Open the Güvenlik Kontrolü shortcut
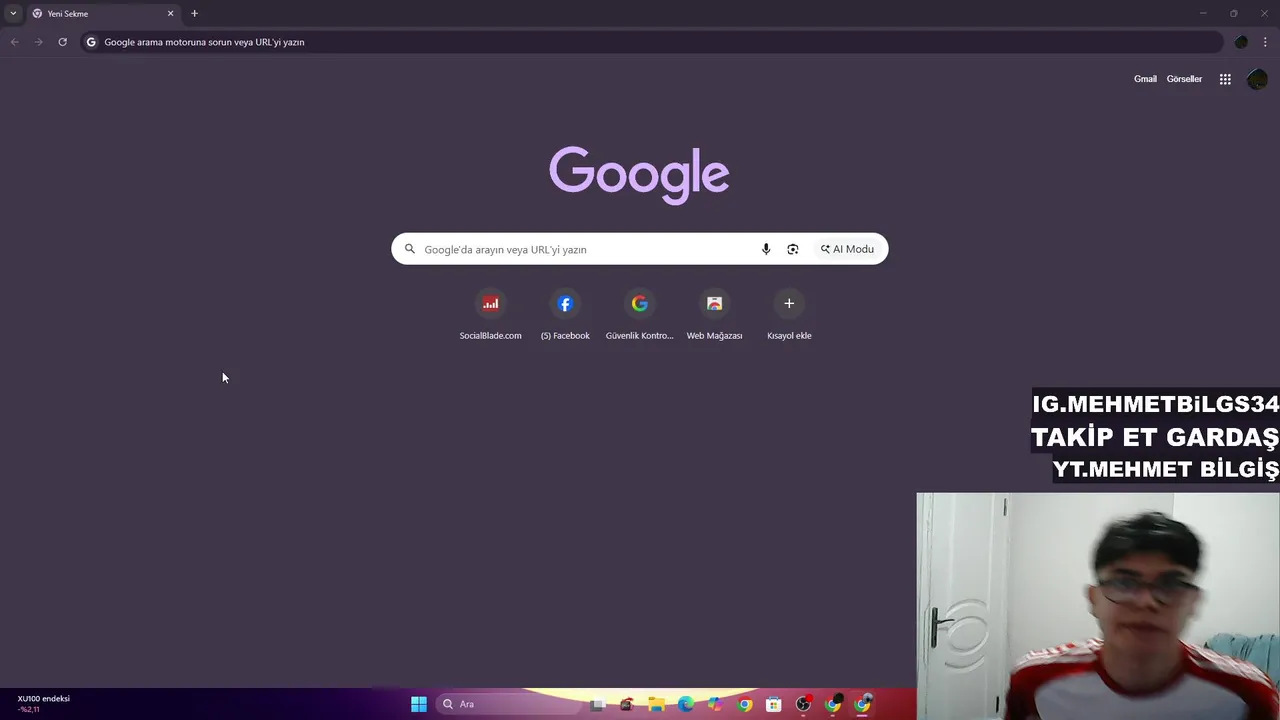Image resolution: width=1280 pixels, height=720 pixels. click(x=640, y=314)
